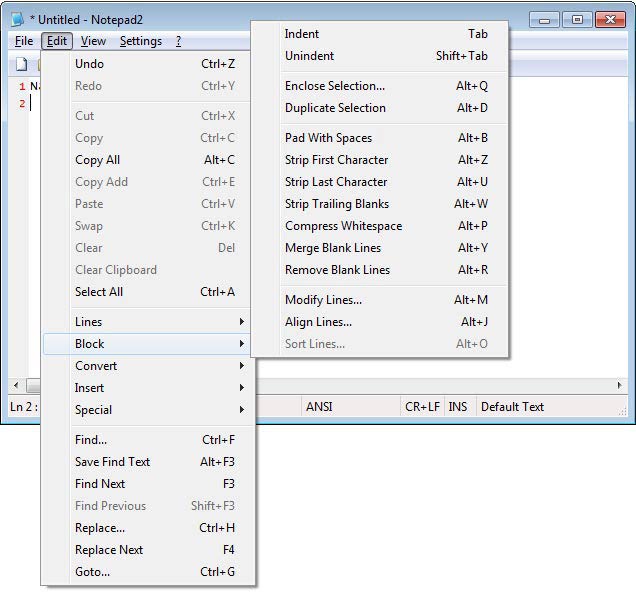This screenshot has width=636, height=595.
Task: Choose Save Find Text
Action: [x=146, y=462]
